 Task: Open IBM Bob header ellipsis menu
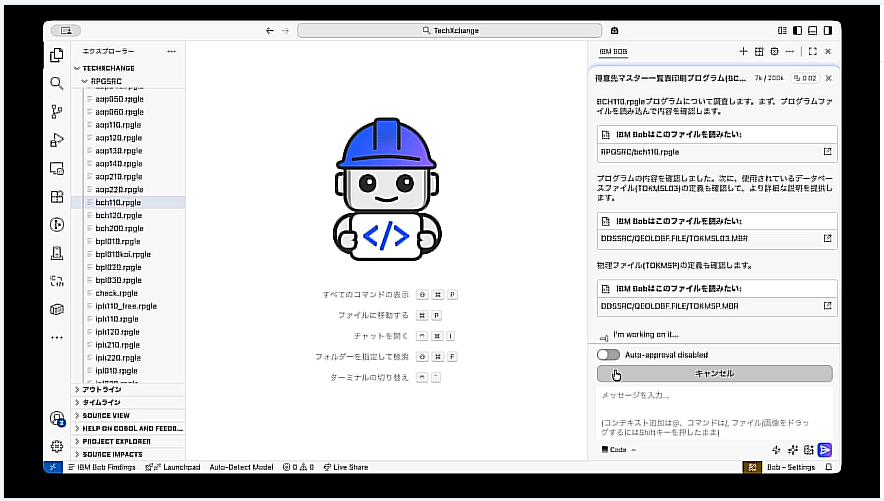pyautogui.click(x=789, y=51)
